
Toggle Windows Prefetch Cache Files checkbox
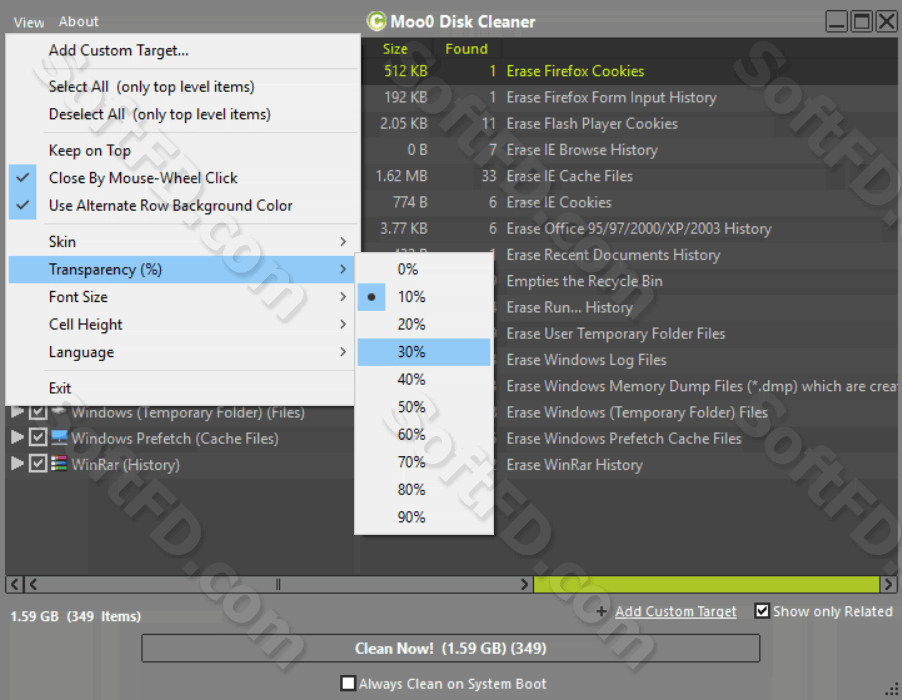pyautogui.click(x=38, y=438)
